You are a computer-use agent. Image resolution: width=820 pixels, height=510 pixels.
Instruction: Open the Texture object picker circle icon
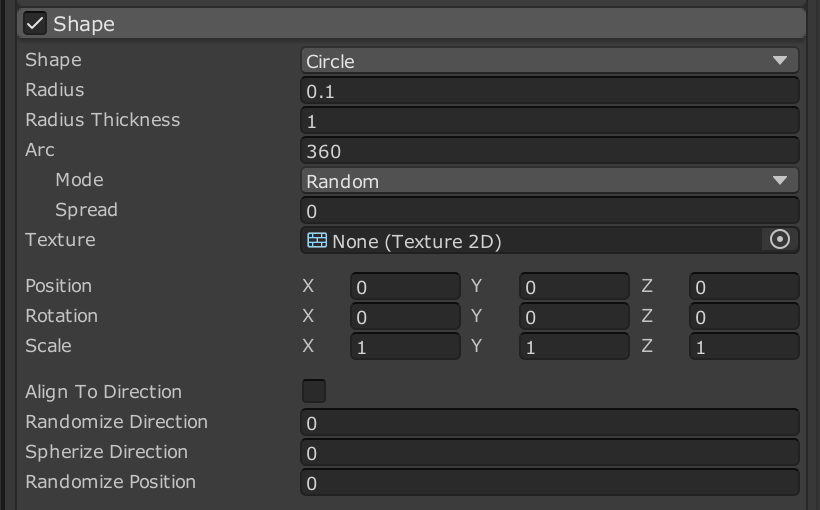click(x=780, y=240)
